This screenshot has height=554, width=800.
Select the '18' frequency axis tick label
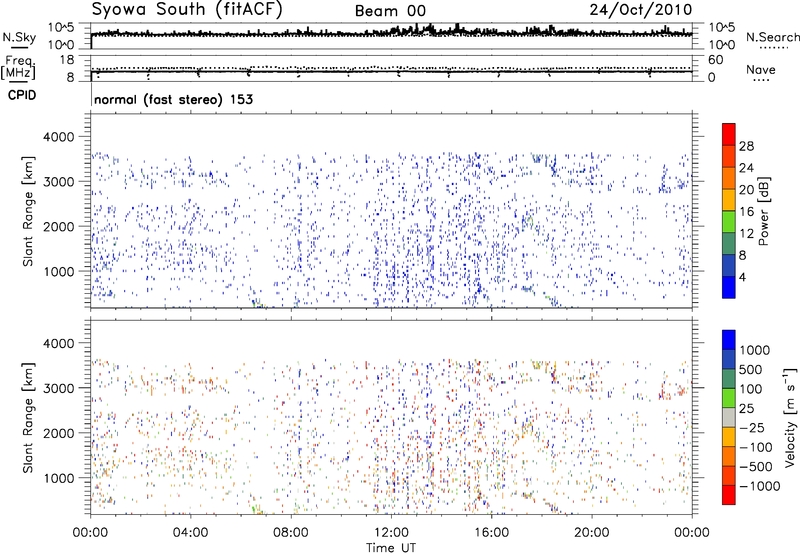(x=67, y=60)
